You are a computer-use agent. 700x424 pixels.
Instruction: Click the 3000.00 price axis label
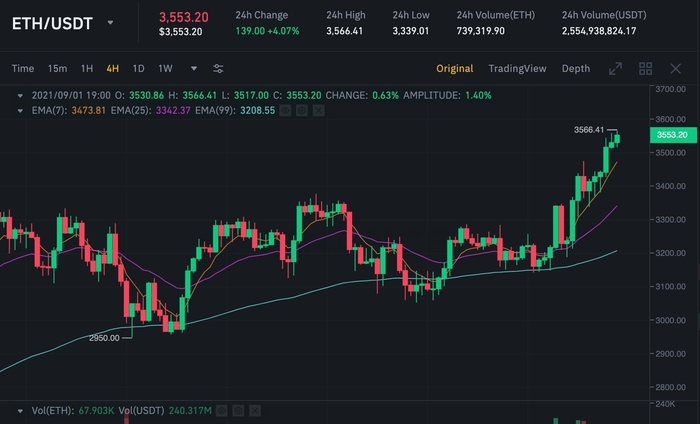(x=670, y=320)
